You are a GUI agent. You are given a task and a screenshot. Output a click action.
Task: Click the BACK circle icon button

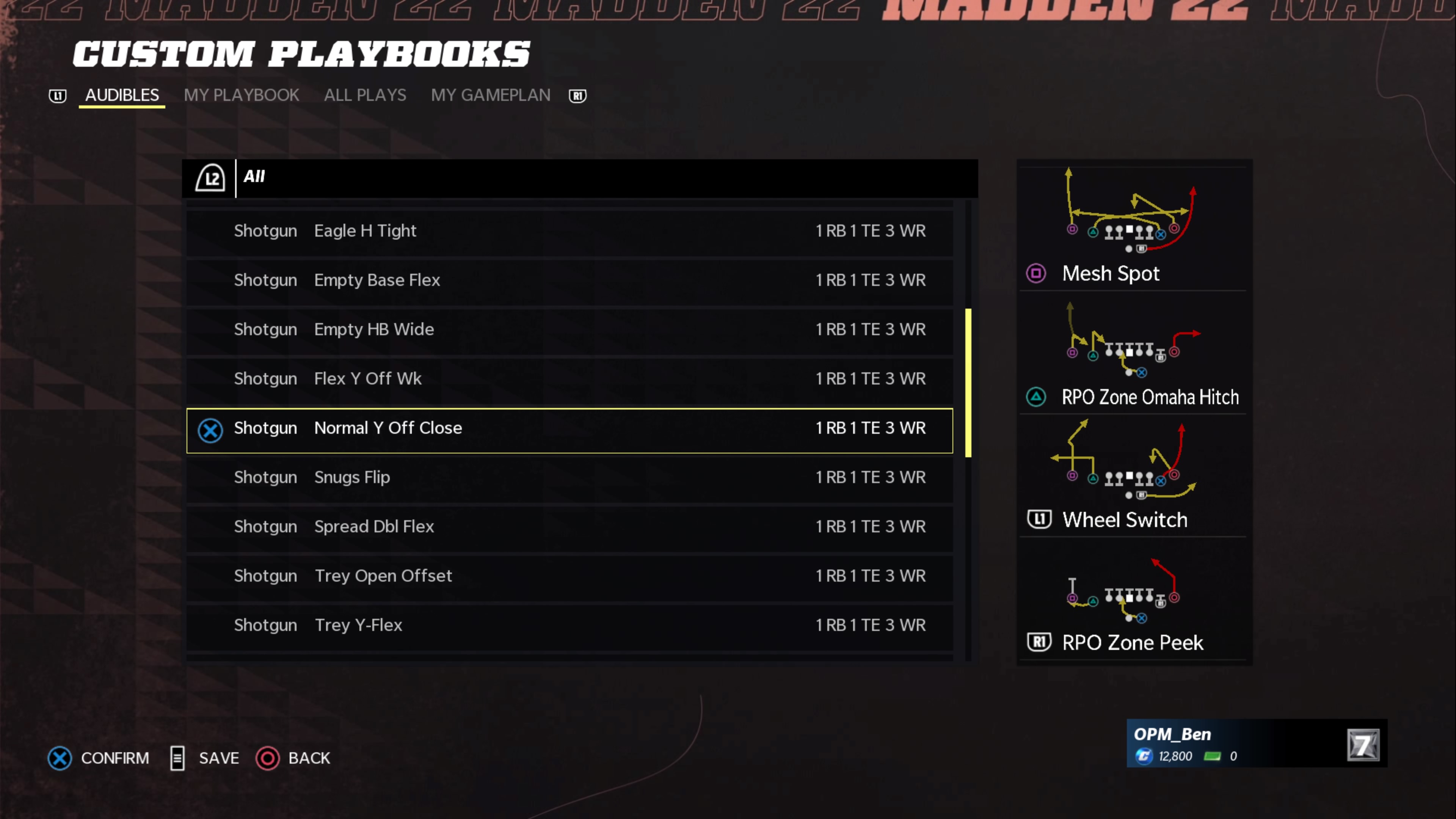click(268, 757)
